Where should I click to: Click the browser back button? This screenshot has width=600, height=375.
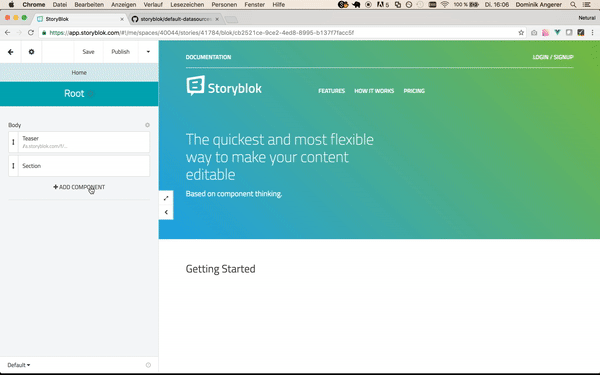point(7,33)
